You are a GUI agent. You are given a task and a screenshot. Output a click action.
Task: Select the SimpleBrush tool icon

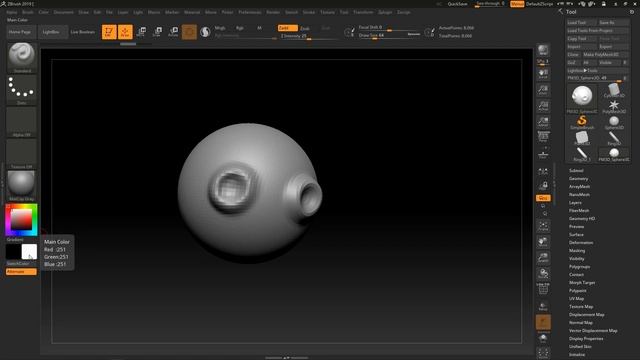pos(582,122)
